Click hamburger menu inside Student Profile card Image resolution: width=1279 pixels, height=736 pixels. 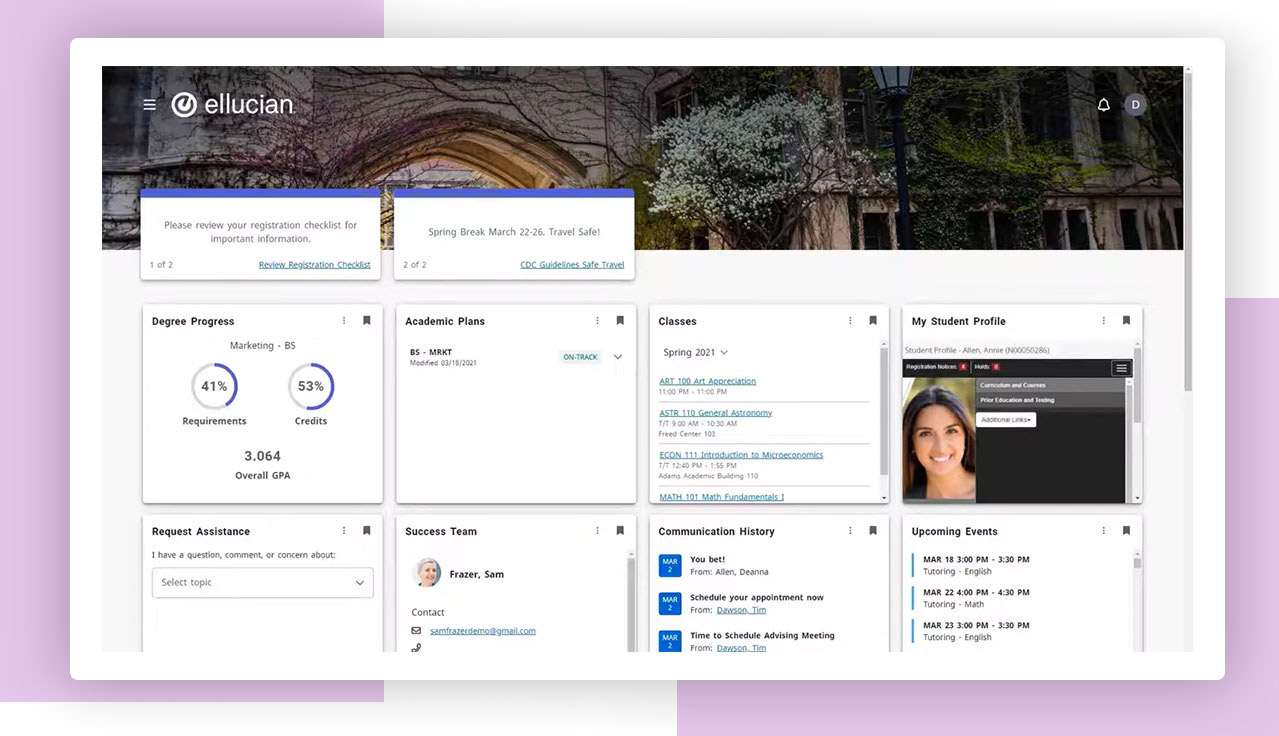1121,368
